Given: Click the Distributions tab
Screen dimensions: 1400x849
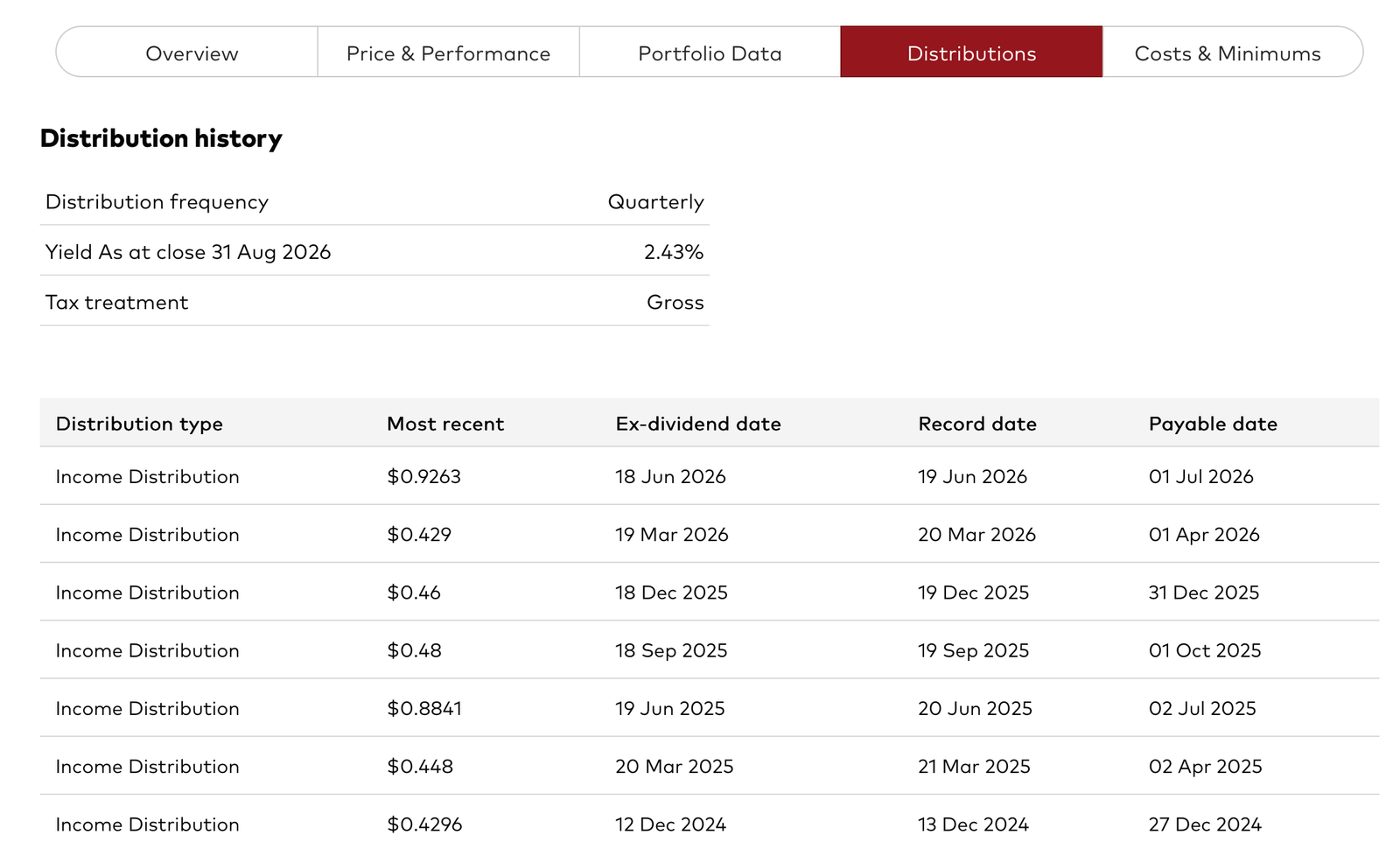Looking at the screenshot, I should click(x=971, y=53).
